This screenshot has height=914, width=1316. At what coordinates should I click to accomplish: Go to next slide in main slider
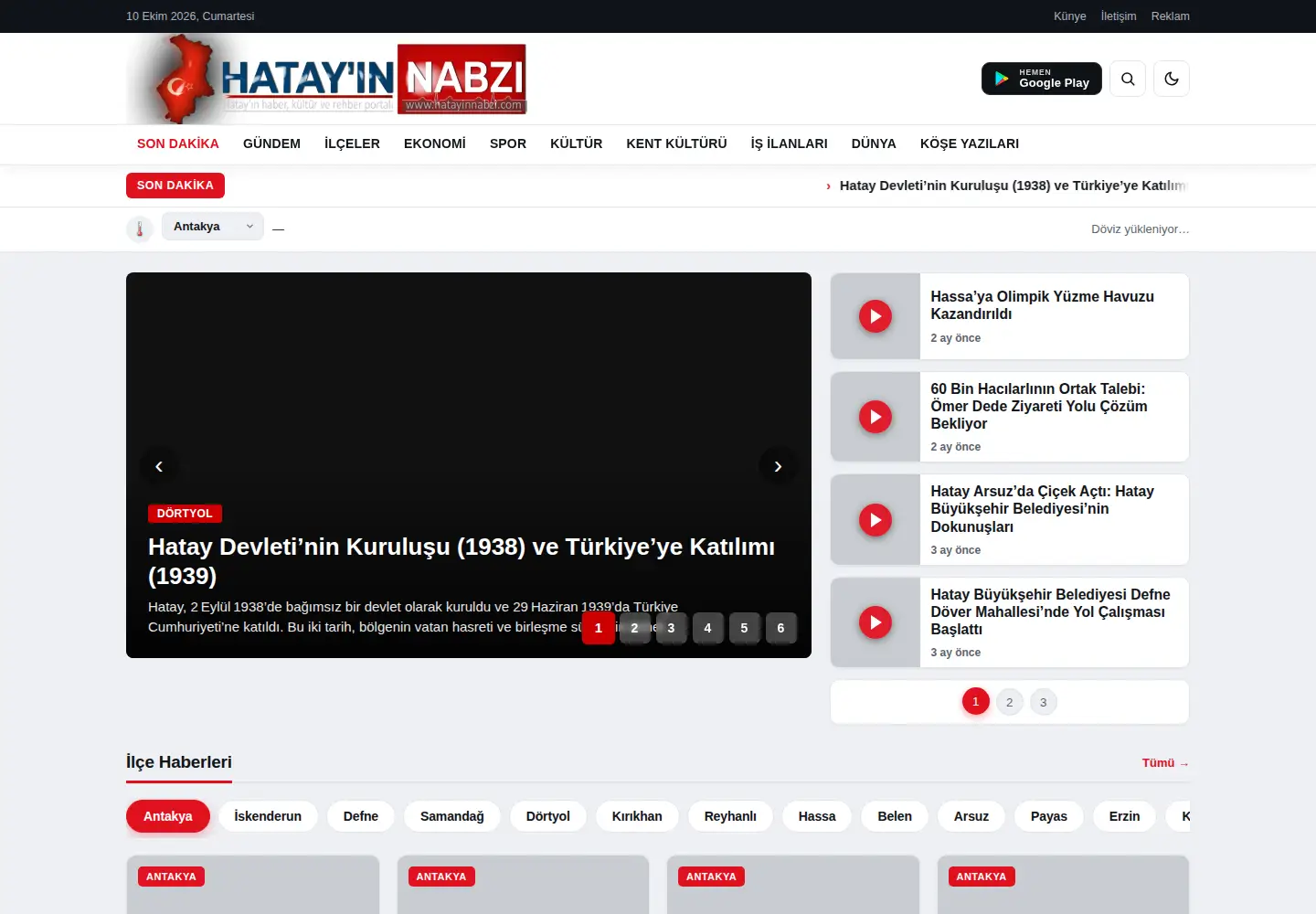pos(778,466)
